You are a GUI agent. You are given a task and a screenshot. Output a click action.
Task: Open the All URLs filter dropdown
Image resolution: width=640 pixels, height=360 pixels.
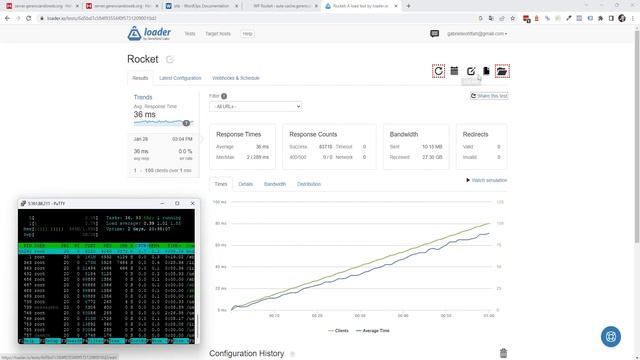(256, 107)
